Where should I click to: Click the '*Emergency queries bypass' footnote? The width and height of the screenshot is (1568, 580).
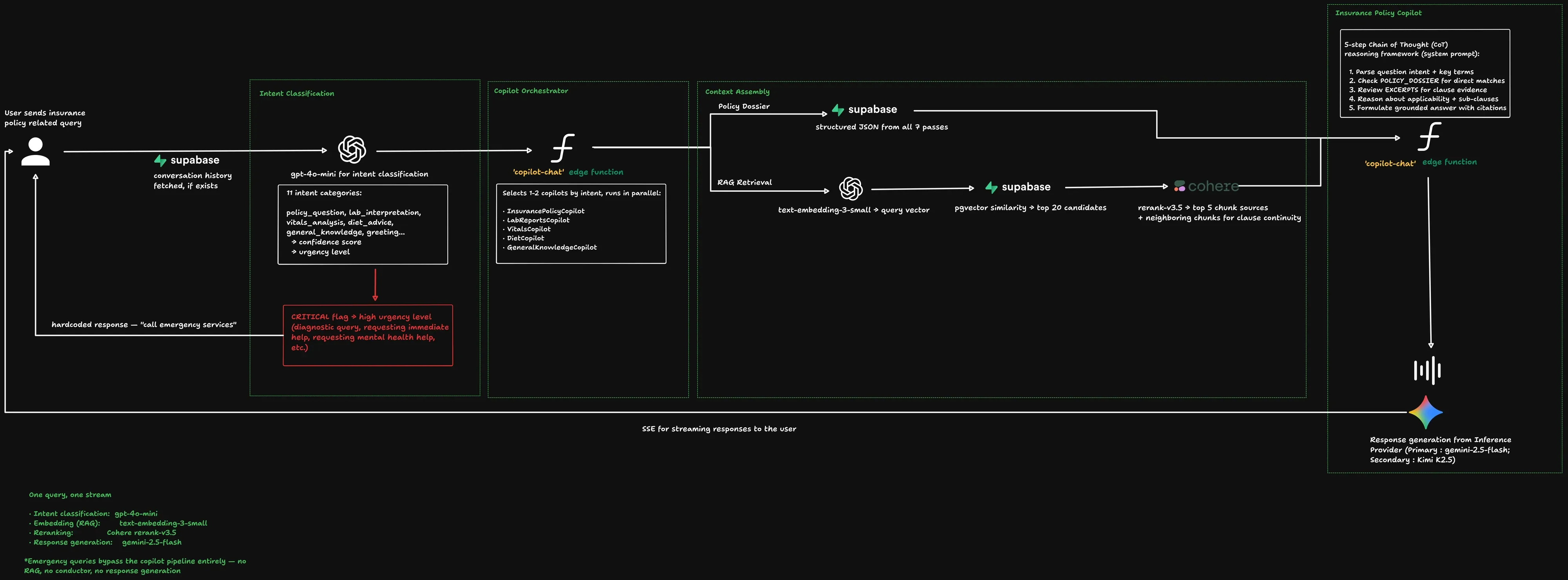(135, 566)
